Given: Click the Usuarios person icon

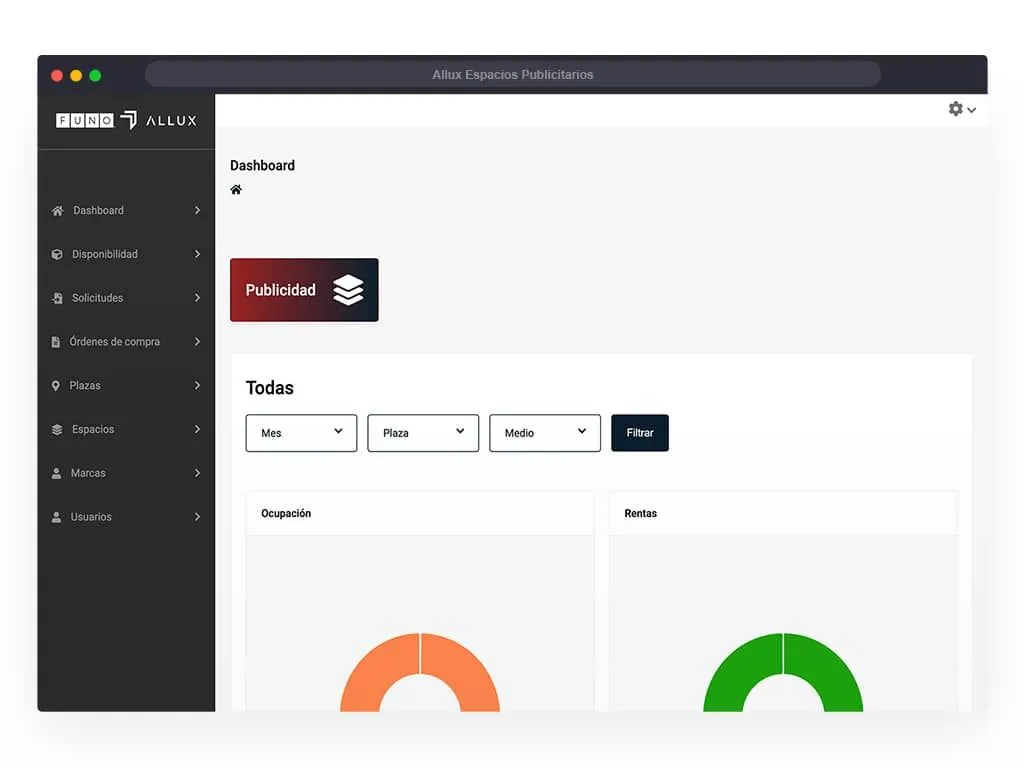Looking at the screenshot, I should pos(57,518).
